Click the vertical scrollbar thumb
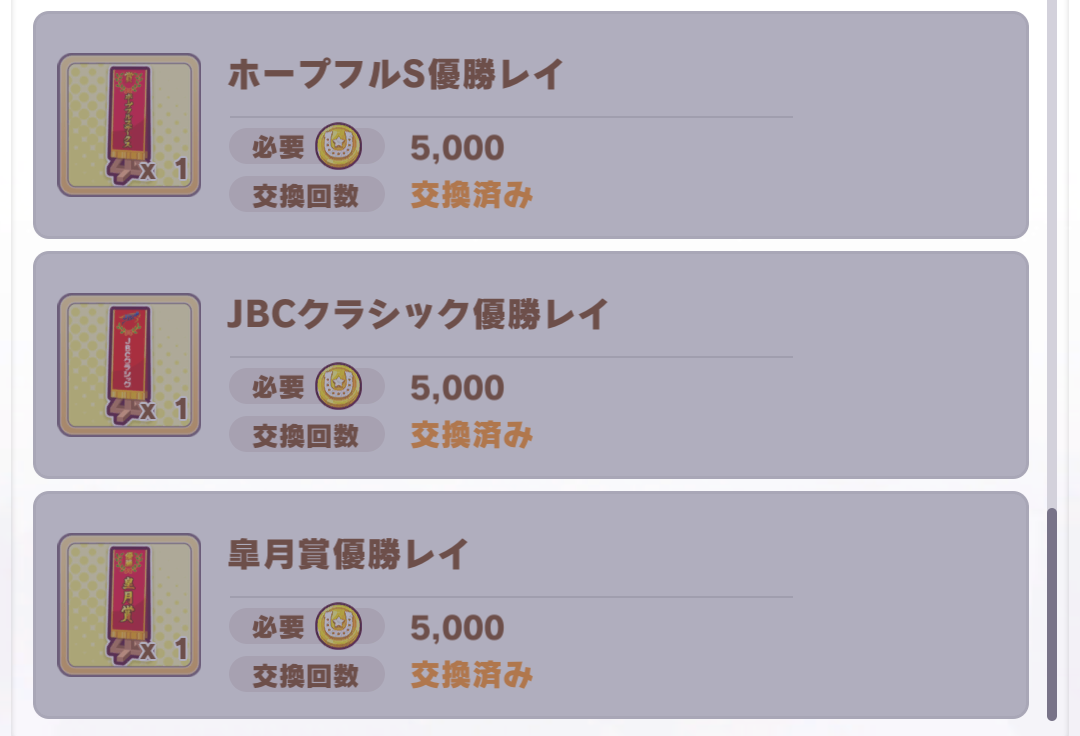 (1051, 614)
